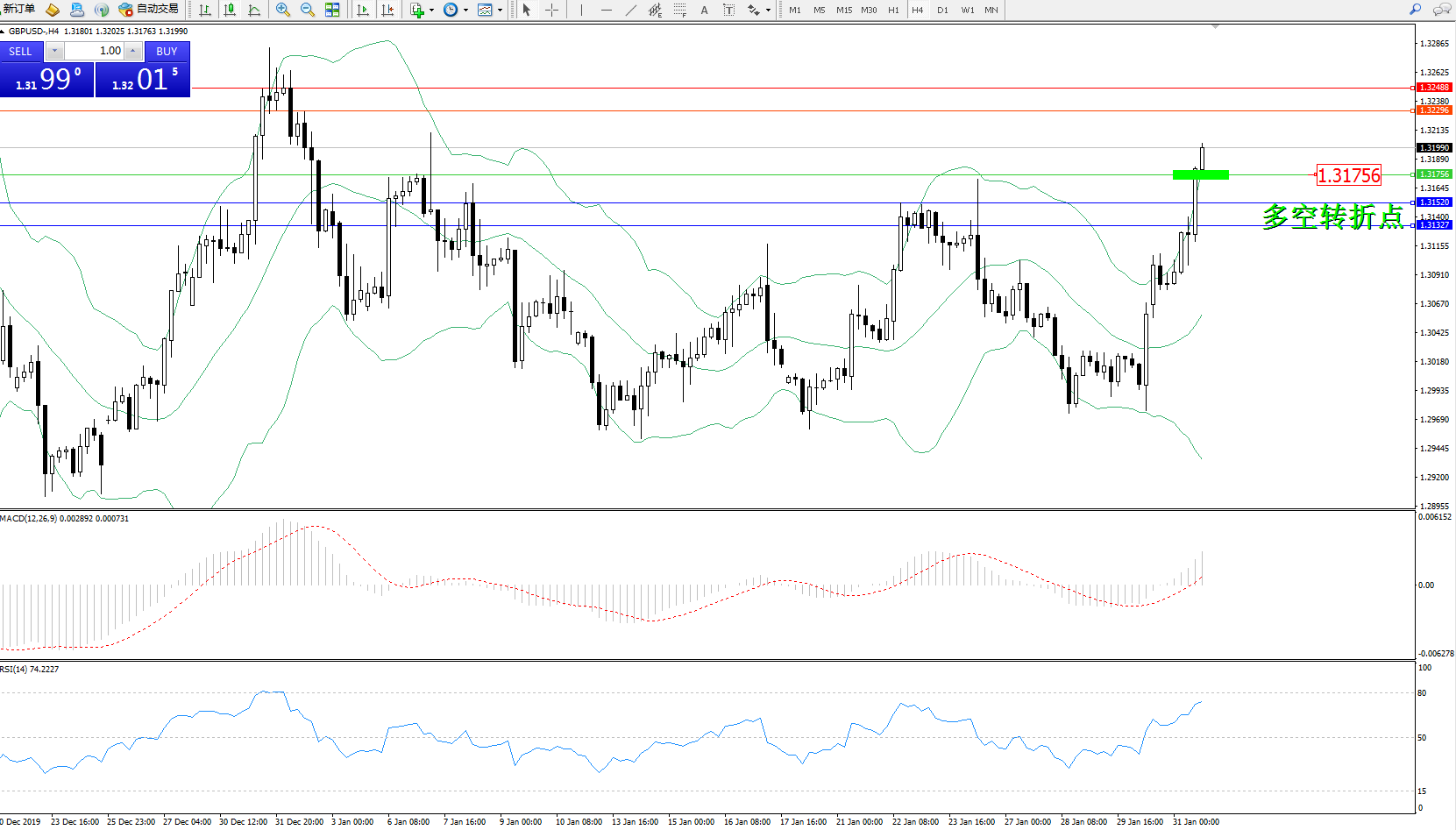Click the BUY button
Screen dimensions: 1456x830
point(167,52)
